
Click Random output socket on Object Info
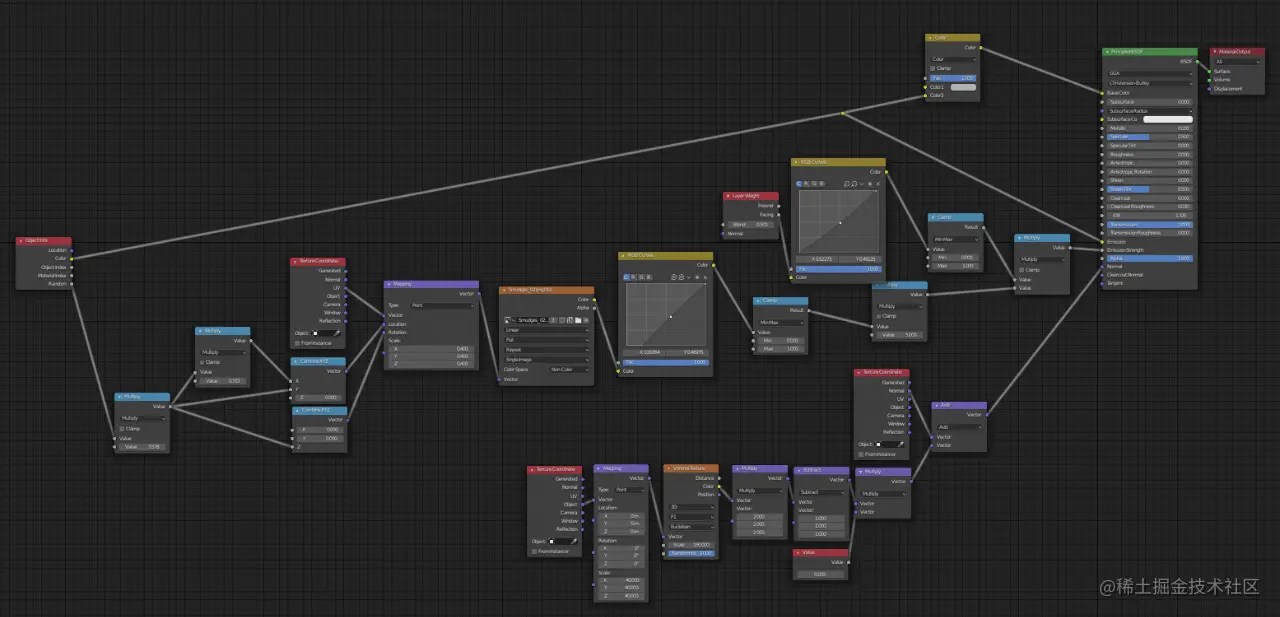[71, 284]
